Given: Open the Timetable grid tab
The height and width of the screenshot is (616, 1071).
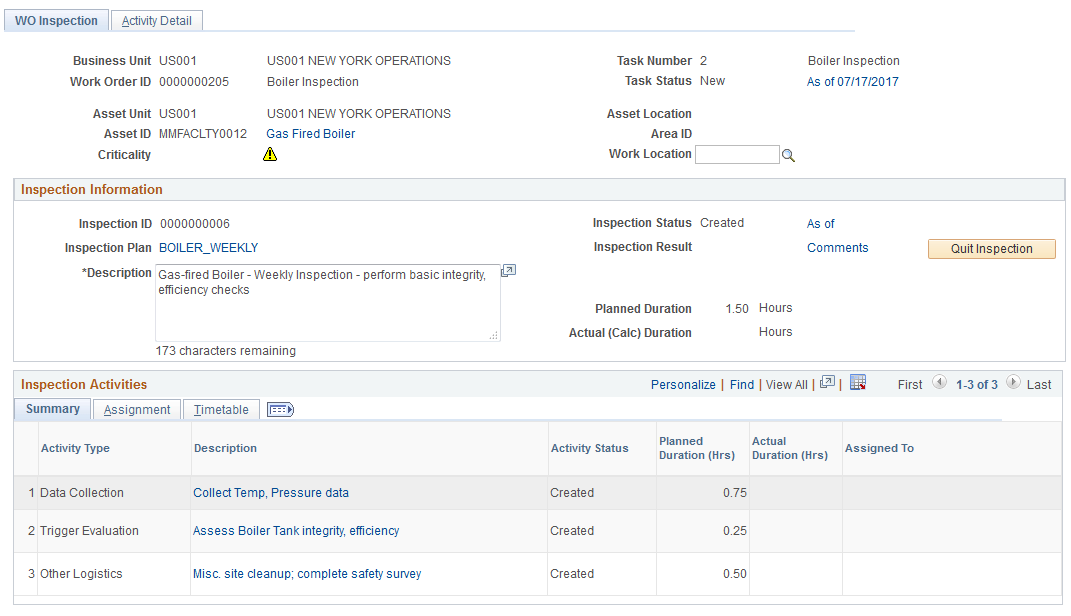Looking at the screenshot, I should coord(221,410).
